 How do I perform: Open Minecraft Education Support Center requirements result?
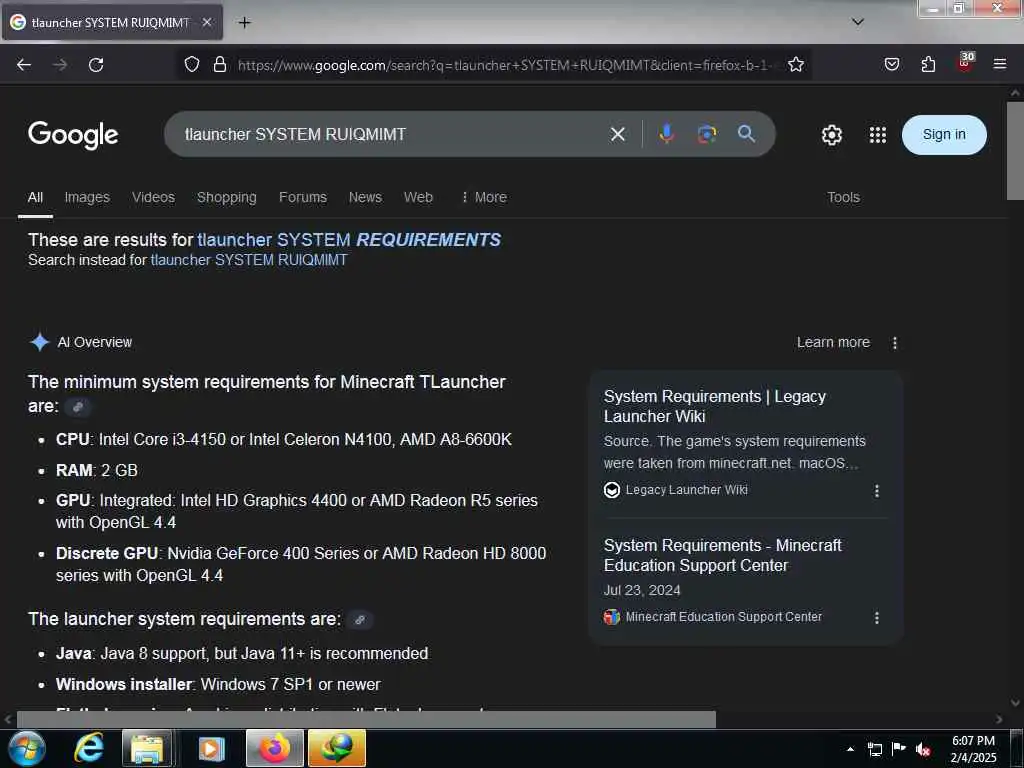pos(722,555)
